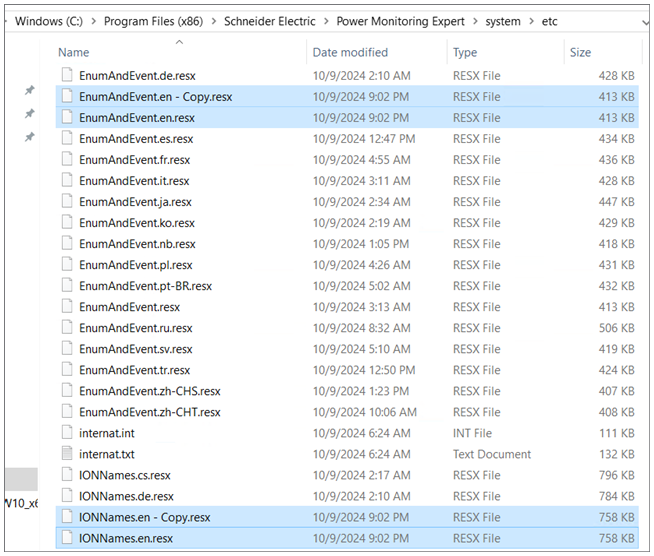Click the EnumAndEvent.ru.resx file icon

pos(67,327)
